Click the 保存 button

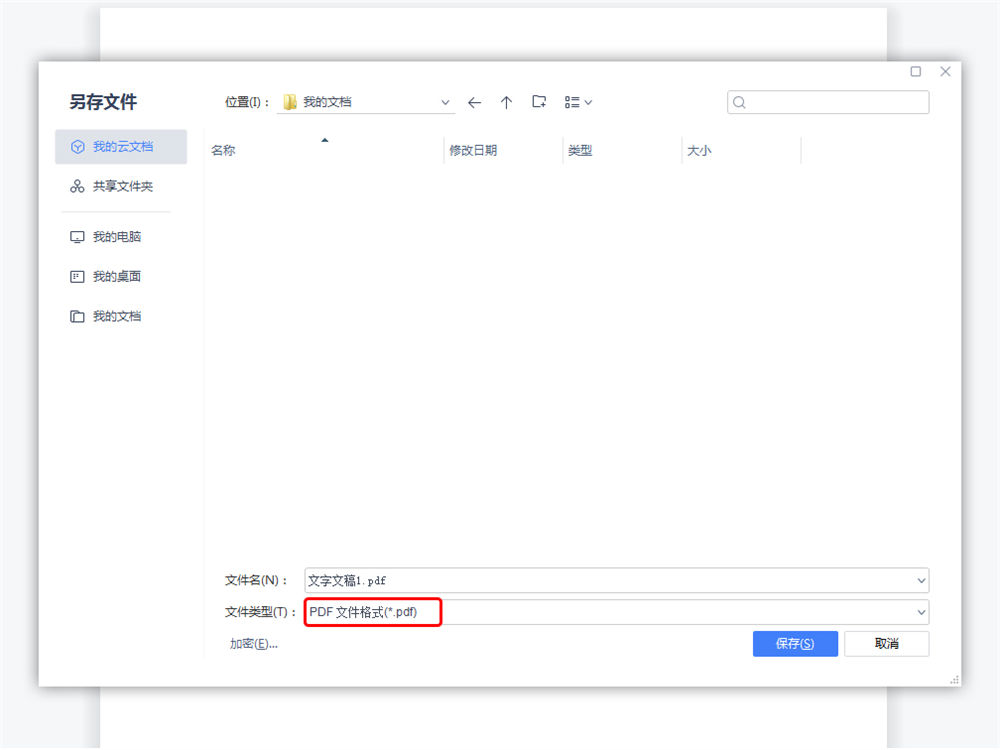(x=794, y=644)
